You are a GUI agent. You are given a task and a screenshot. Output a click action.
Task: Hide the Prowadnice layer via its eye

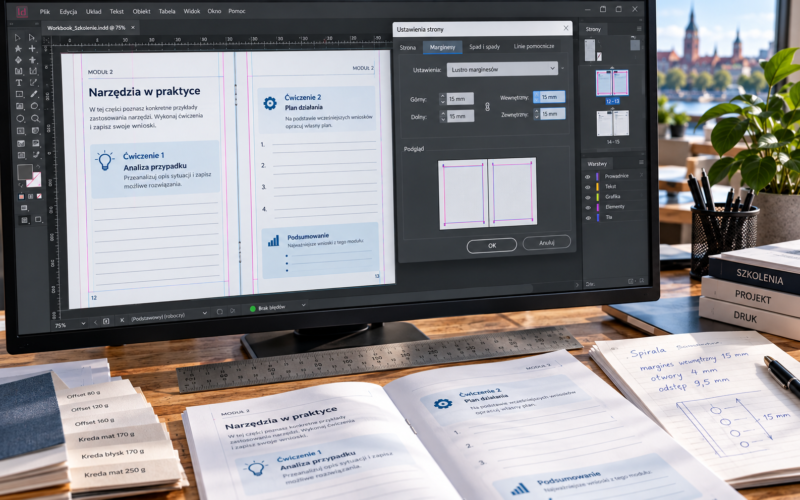click(587, 177)
